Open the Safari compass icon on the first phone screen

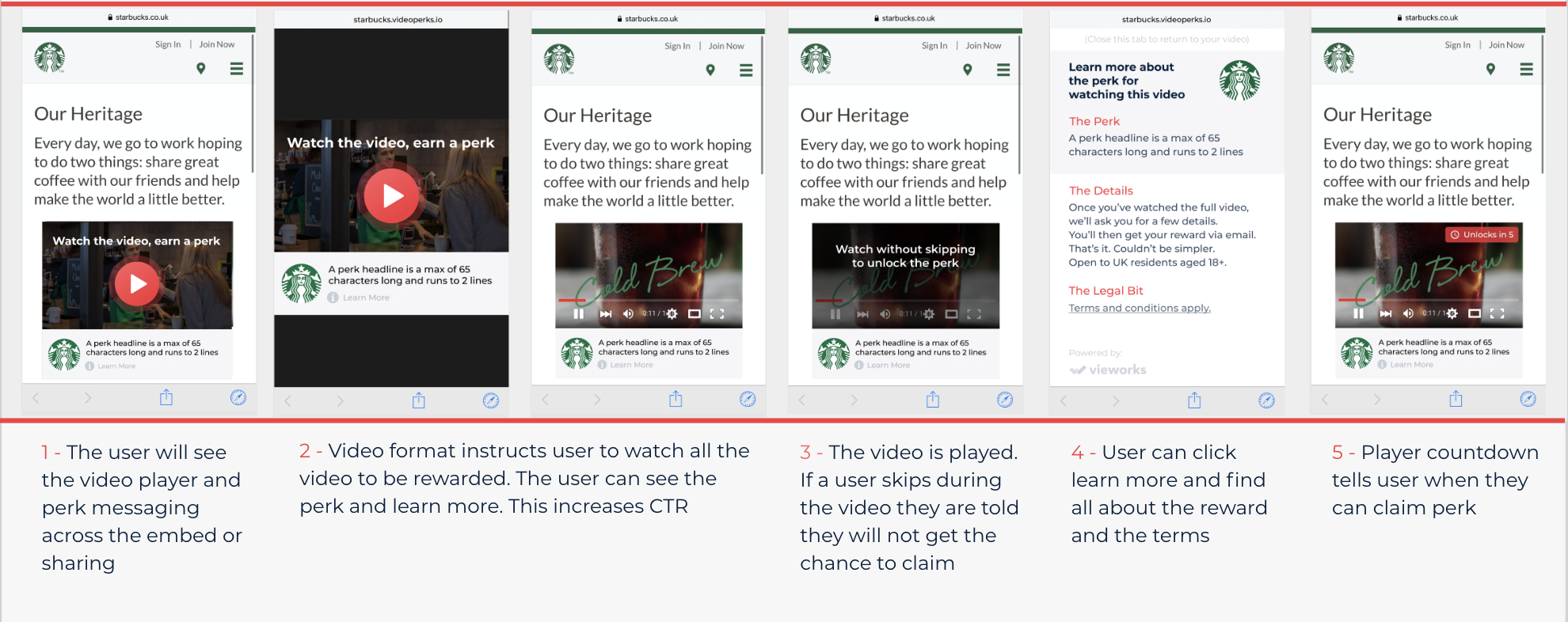(x=238, y=397)
